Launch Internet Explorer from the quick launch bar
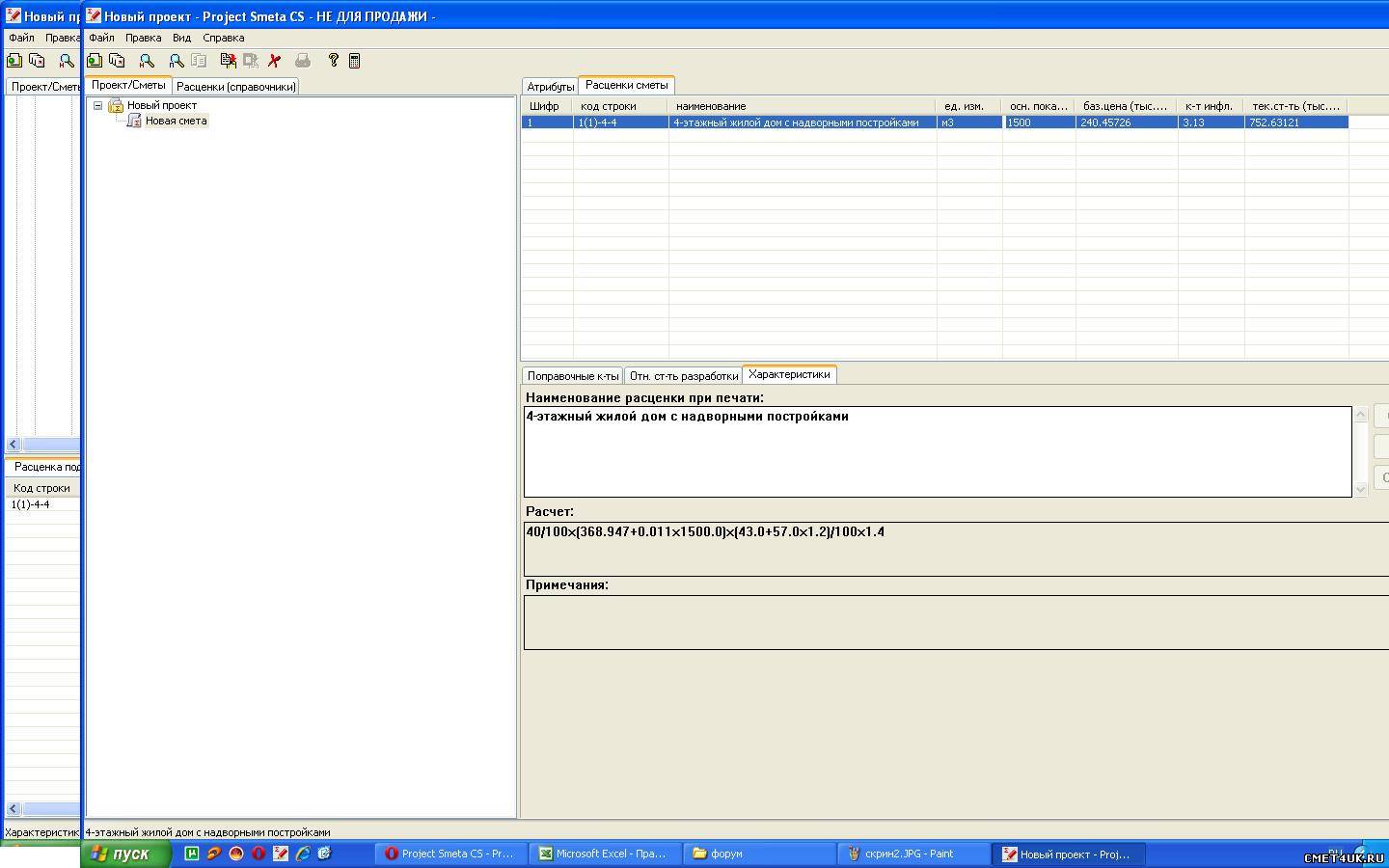Viewport: 1389px width, 868px height. pyautogui.click(x=303, y=854)
